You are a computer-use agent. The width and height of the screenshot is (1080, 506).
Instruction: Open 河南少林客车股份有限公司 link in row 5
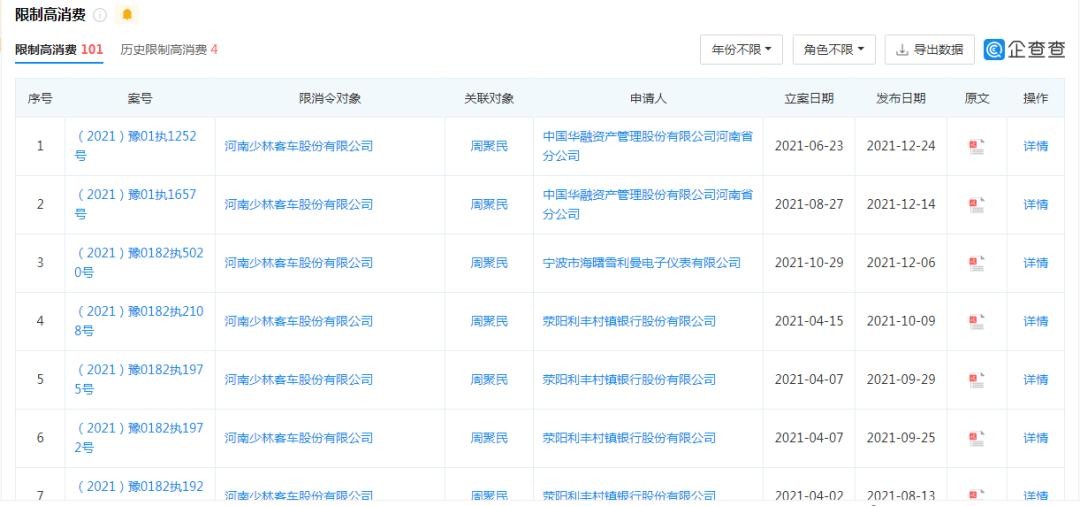298,380
